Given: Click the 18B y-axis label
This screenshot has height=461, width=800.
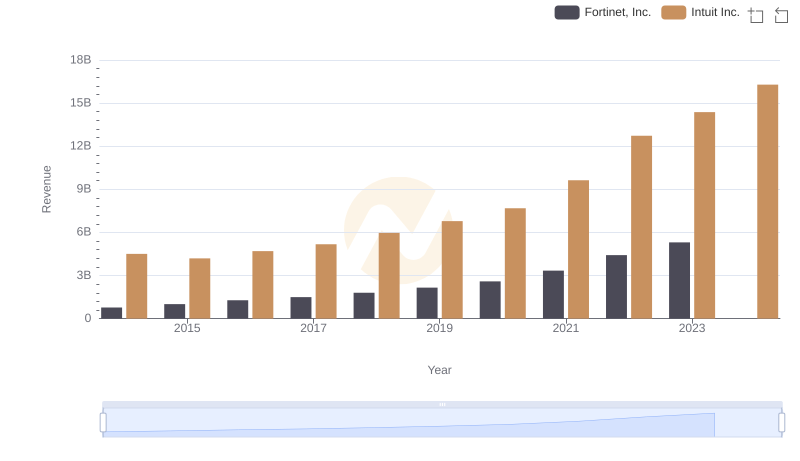Looking at the screenshot, I should [81, 60].
